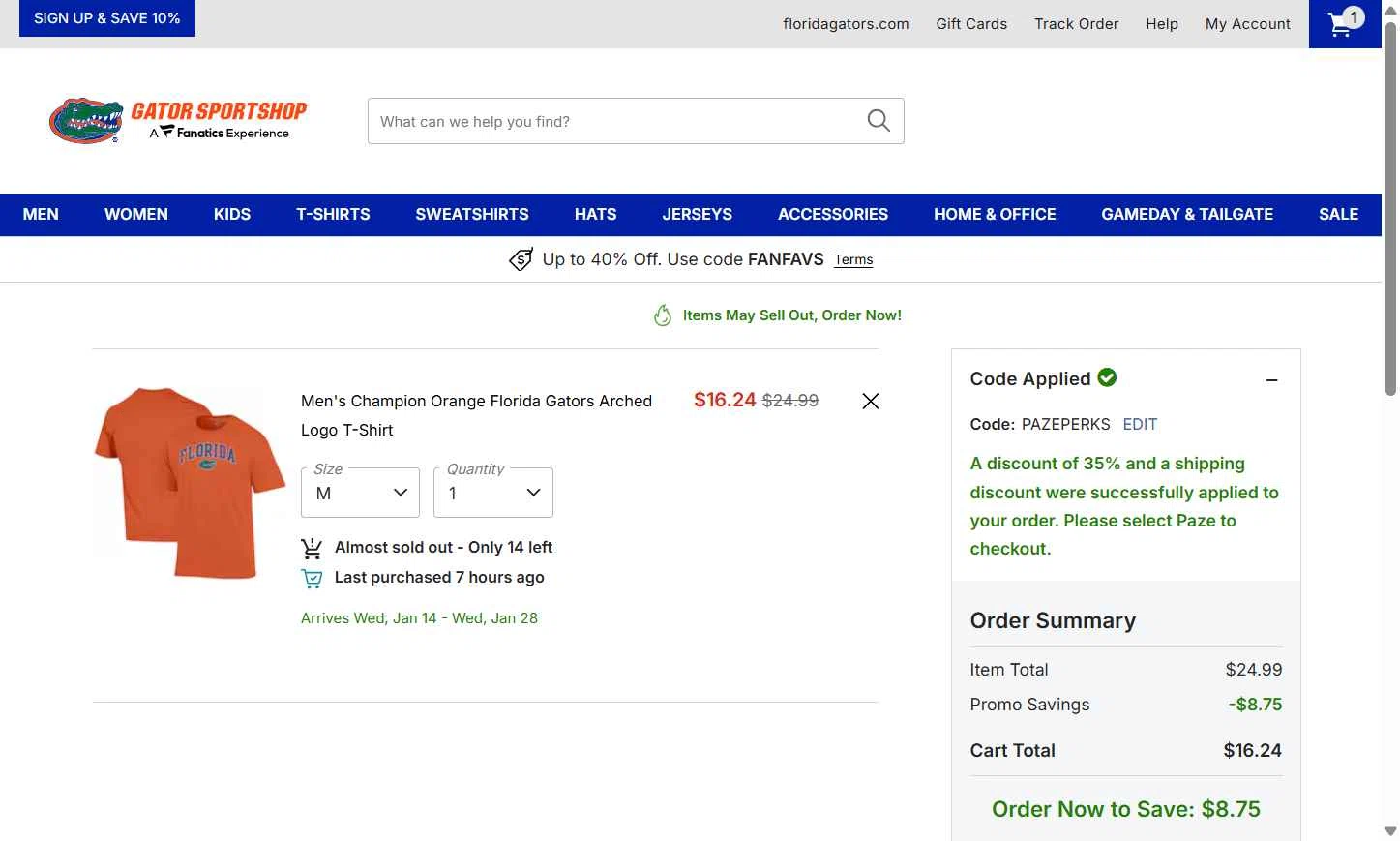Open Track Order link
Screen dimensions: 1400x841
[x=1076, y=24]
